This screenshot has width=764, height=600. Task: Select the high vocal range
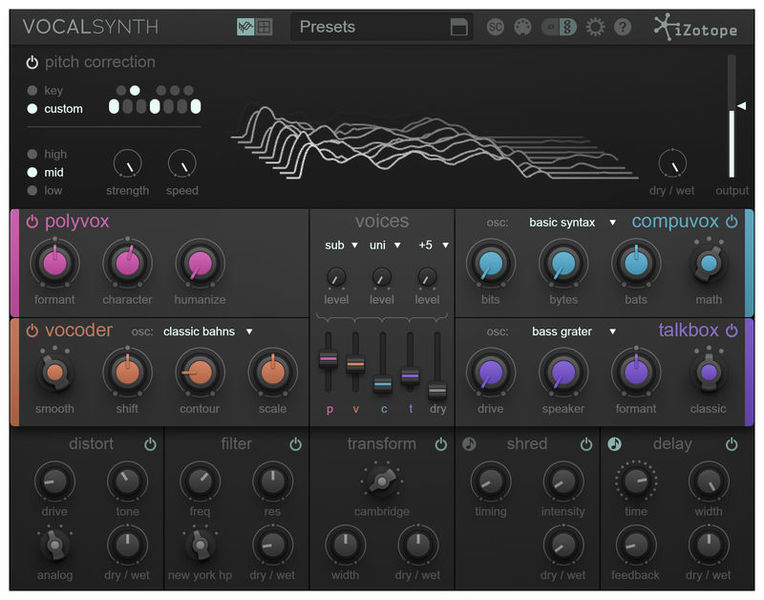(x=32, y=154)
